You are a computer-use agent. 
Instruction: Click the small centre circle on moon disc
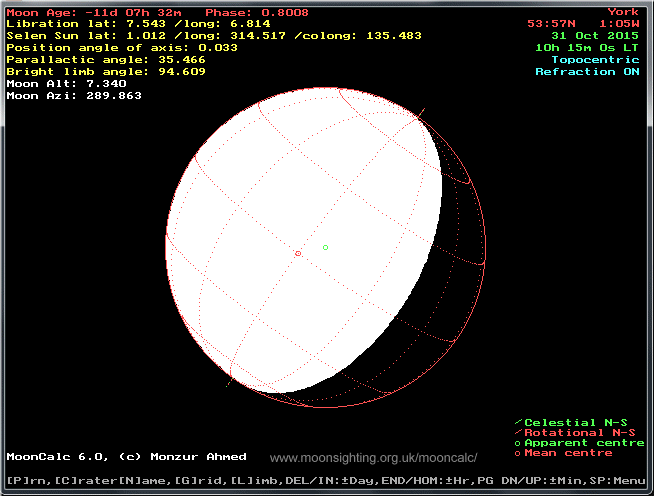click(298, 254)
